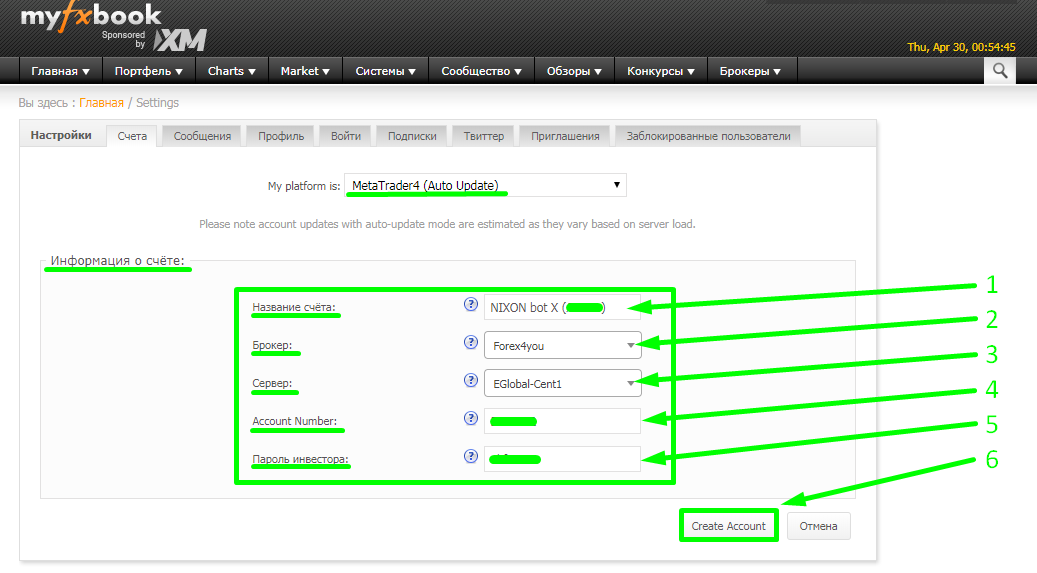Image resolution: width=1037 pixels, height=573 pixels.
Task: Click help icon next to Сервер
Action: coord(470,380)
